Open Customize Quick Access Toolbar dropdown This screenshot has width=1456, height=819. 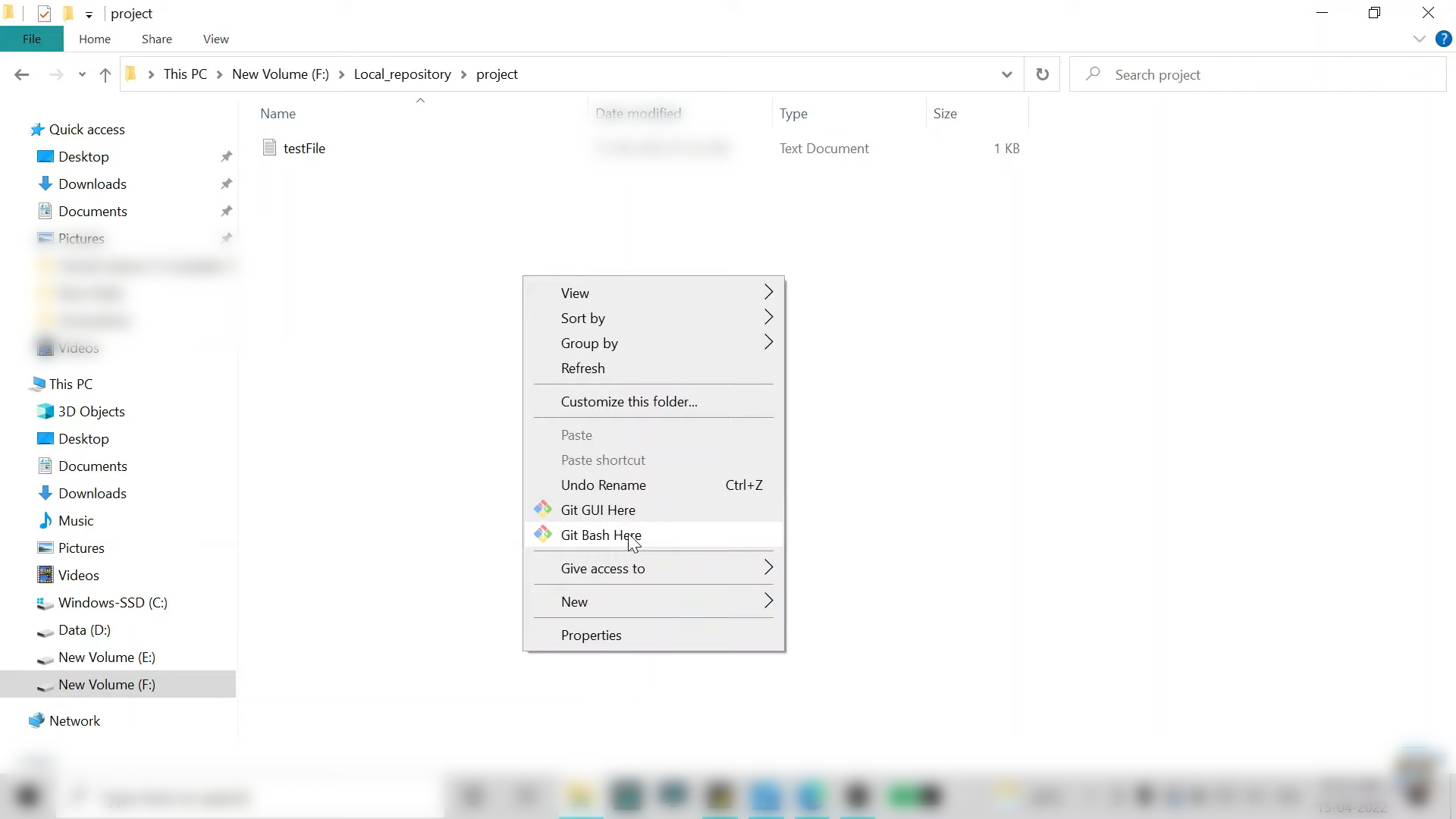point(89,14)
